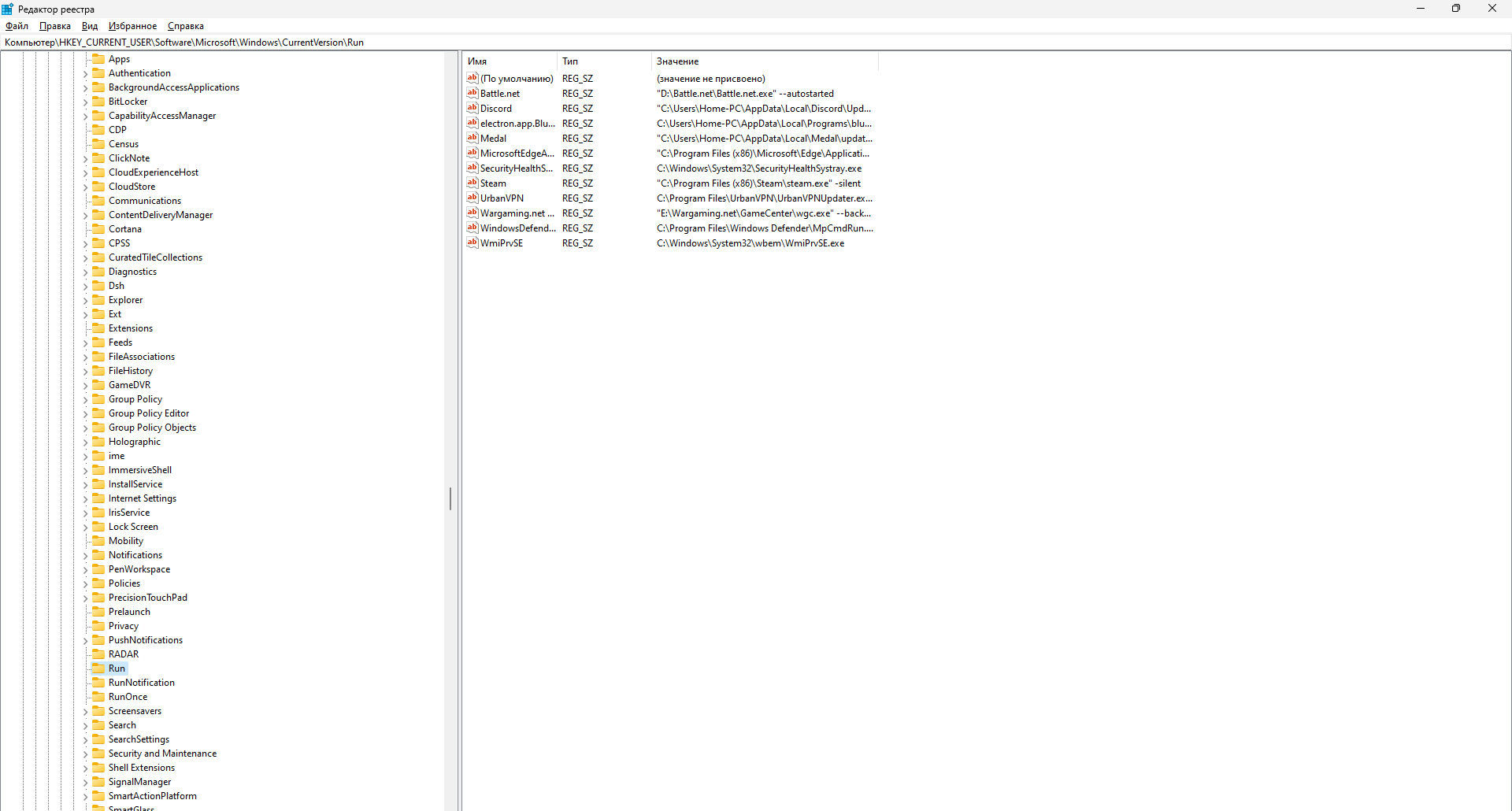Click the Privacy folder icon
Screen dimensions: 1512x811
click(x=98, y=625)
